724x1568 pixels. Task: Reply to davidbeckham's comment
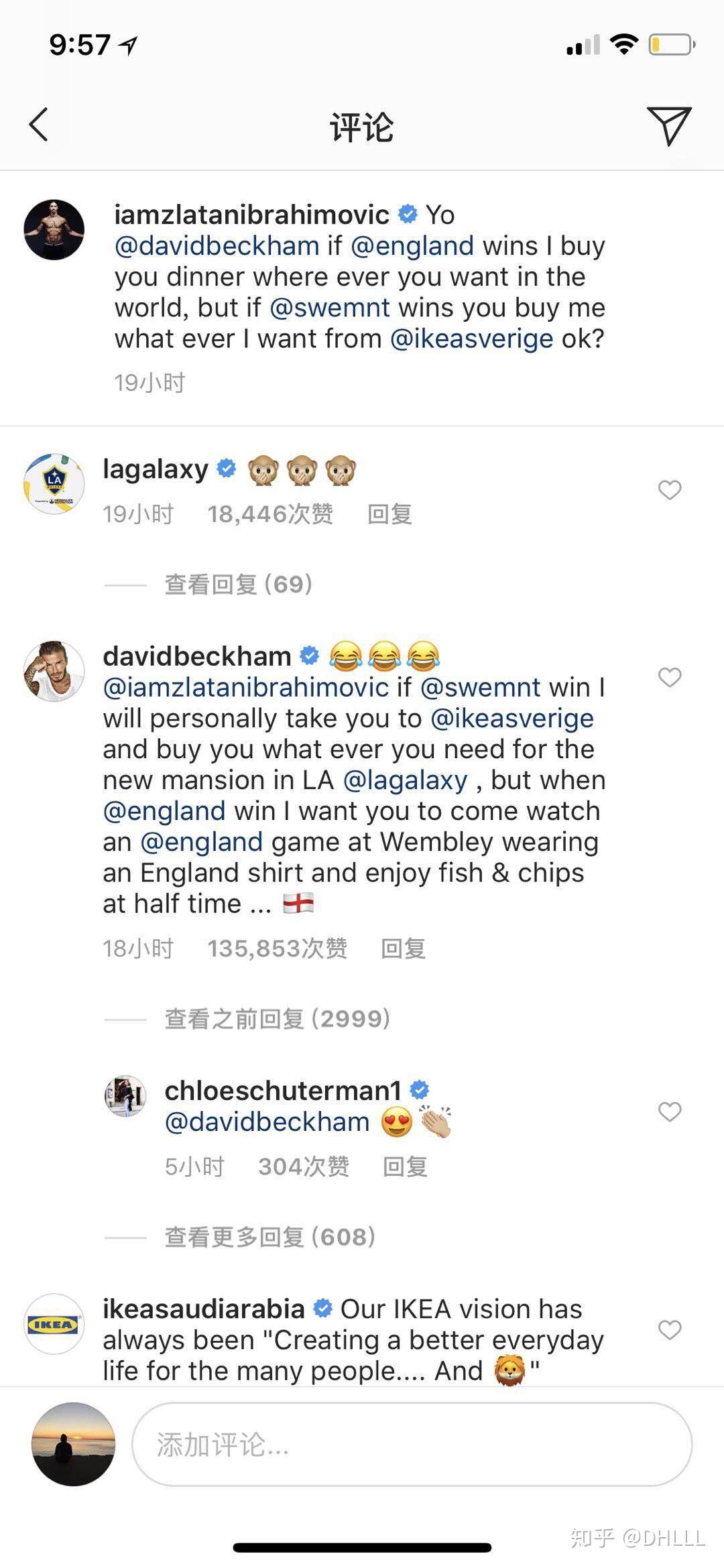[403, 949]
